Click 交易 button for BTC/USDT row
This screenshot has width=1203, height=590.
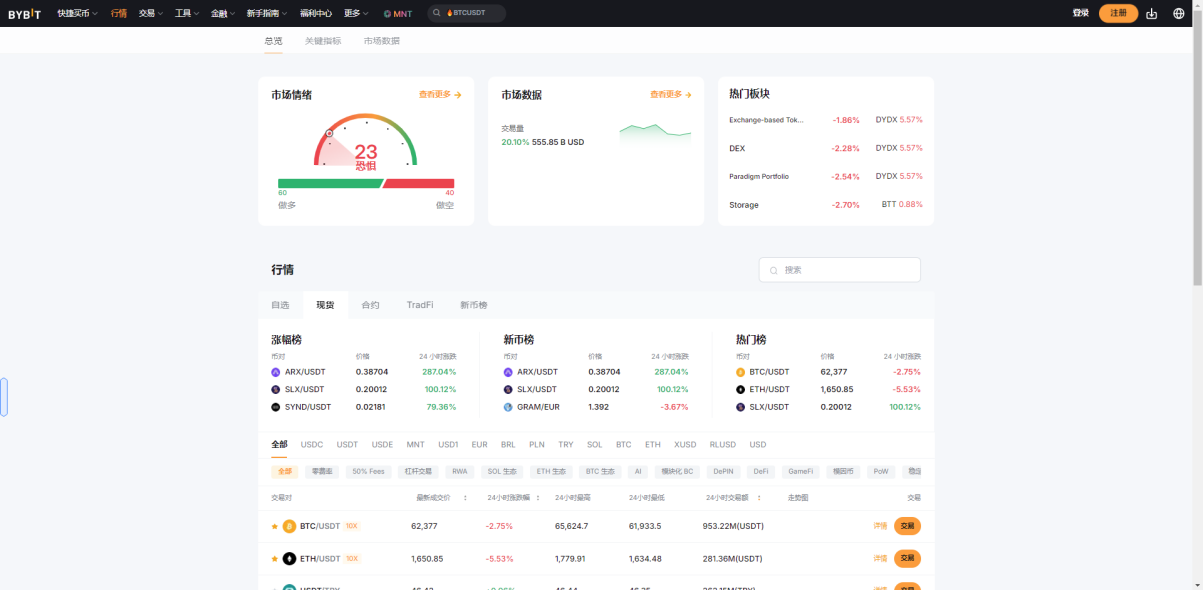pos(907,526)
